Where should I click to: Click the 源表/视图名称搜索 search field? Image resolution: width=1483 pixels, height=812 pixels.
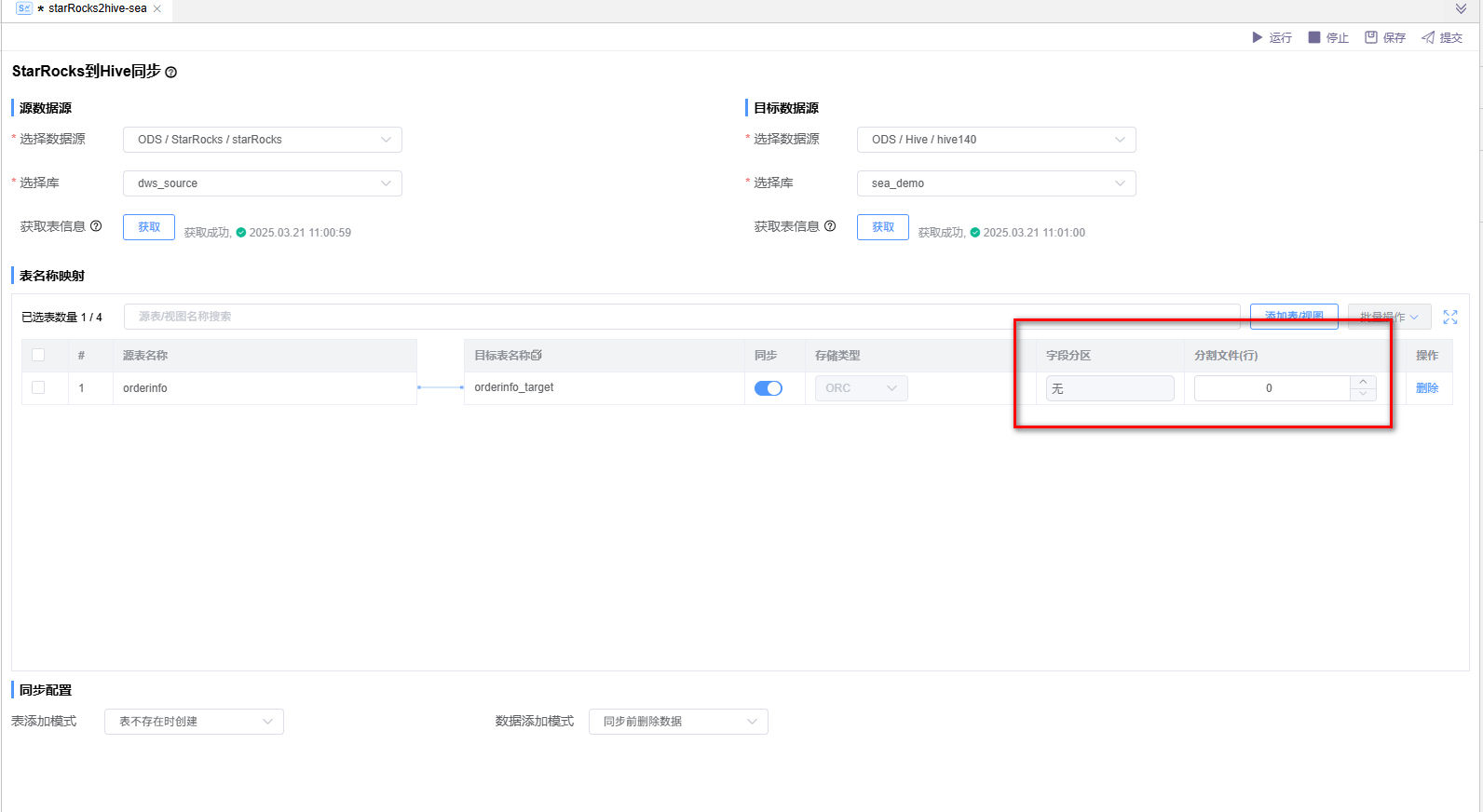point(682,317)
